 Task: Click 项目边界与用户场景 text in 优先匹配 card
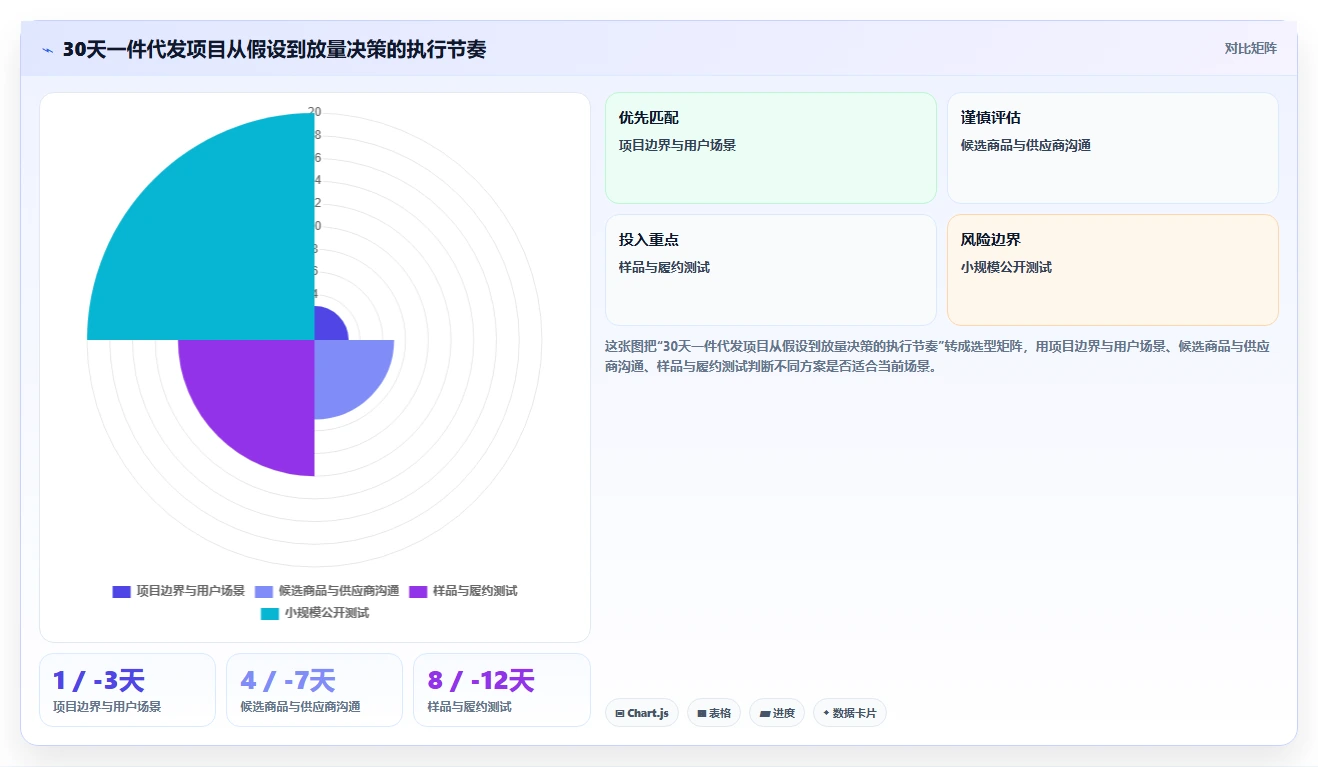coord(677,145)
